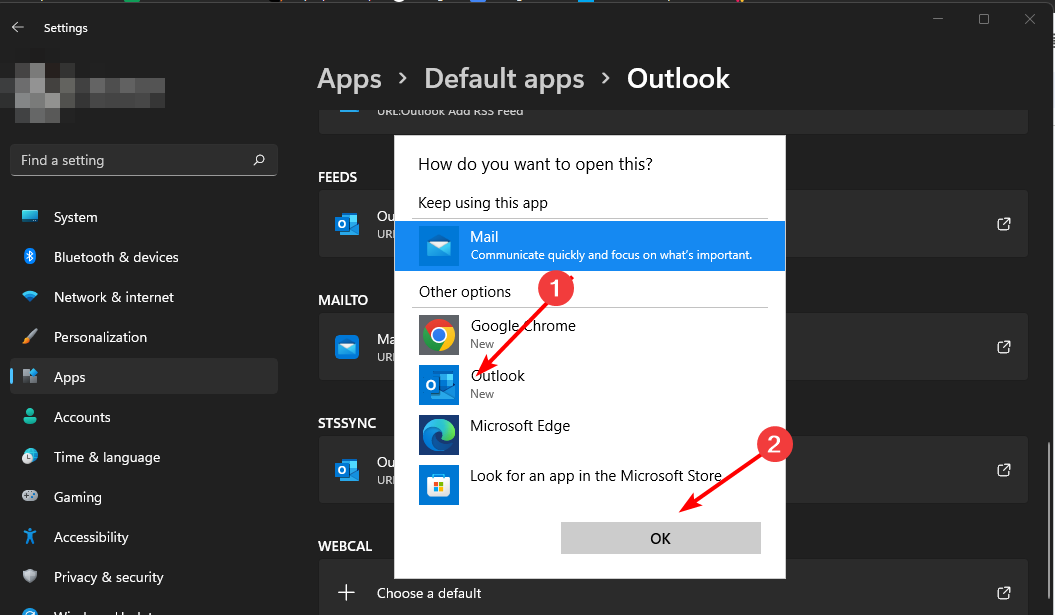
Task: Confirm the selection with OK
Action: (x=661, y=538)
